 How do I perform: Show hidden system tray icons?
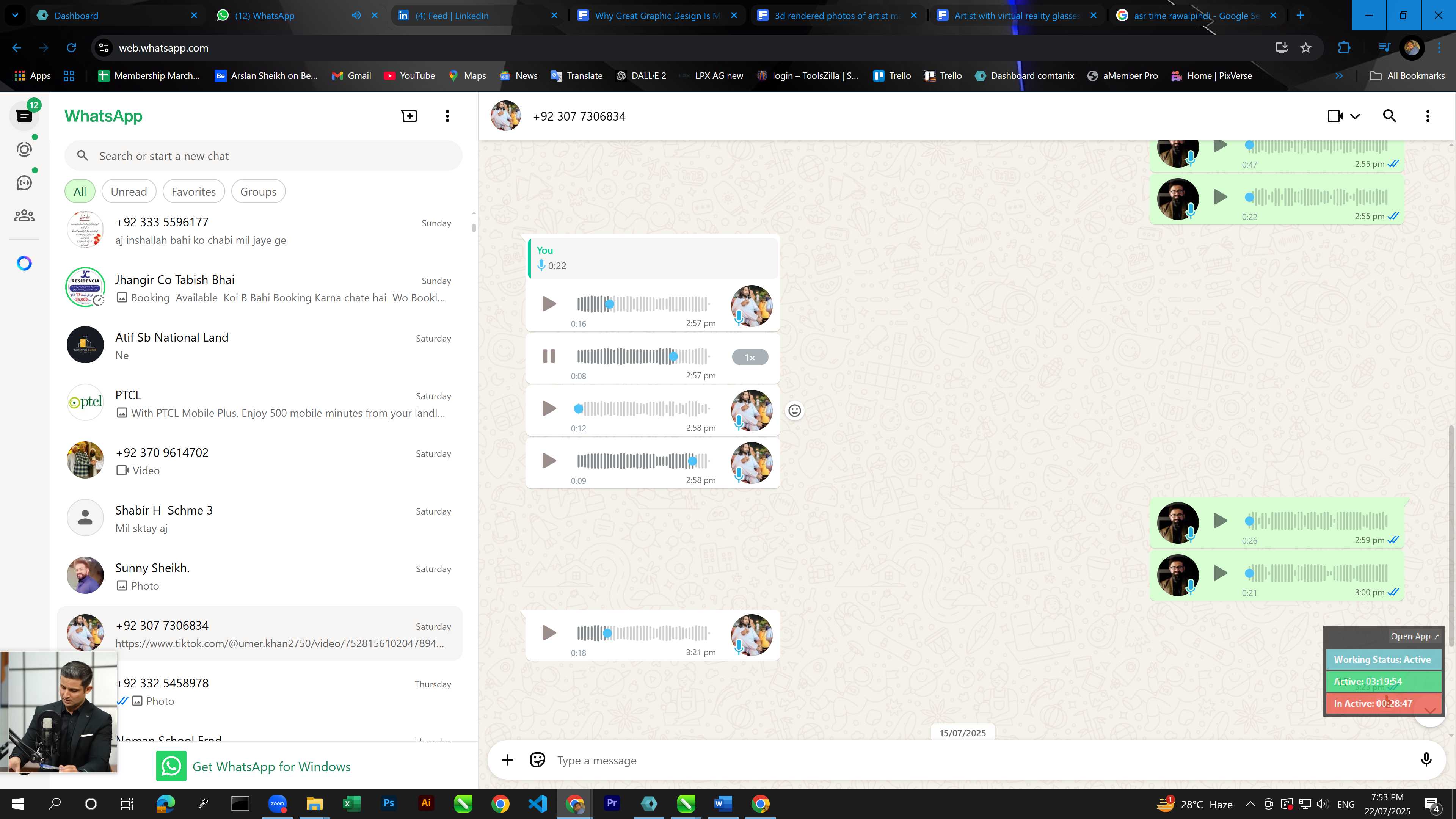pyautogui.click(x=1250, y=804)
